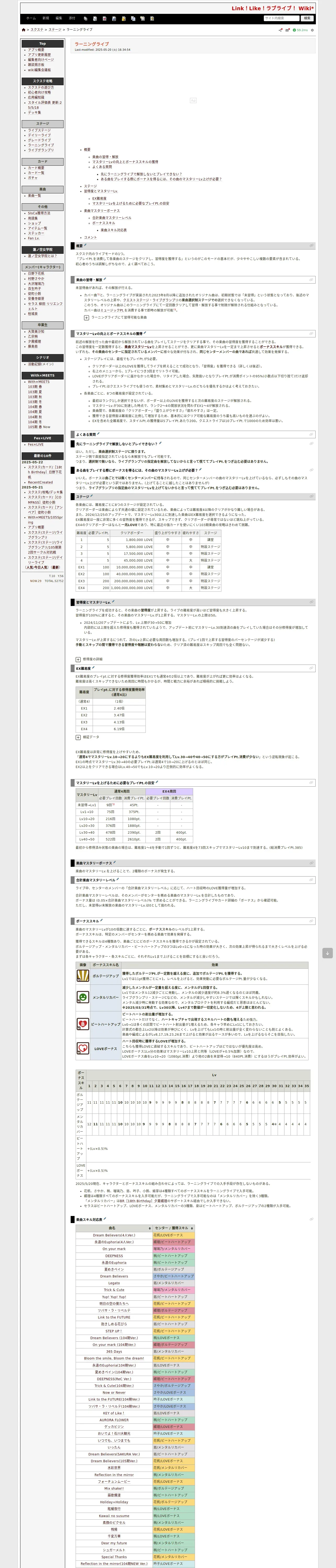This screenshot has height=1568, width=336.
Task: Jump to よくある質問 in the table of contents
Action: (102, 167)
